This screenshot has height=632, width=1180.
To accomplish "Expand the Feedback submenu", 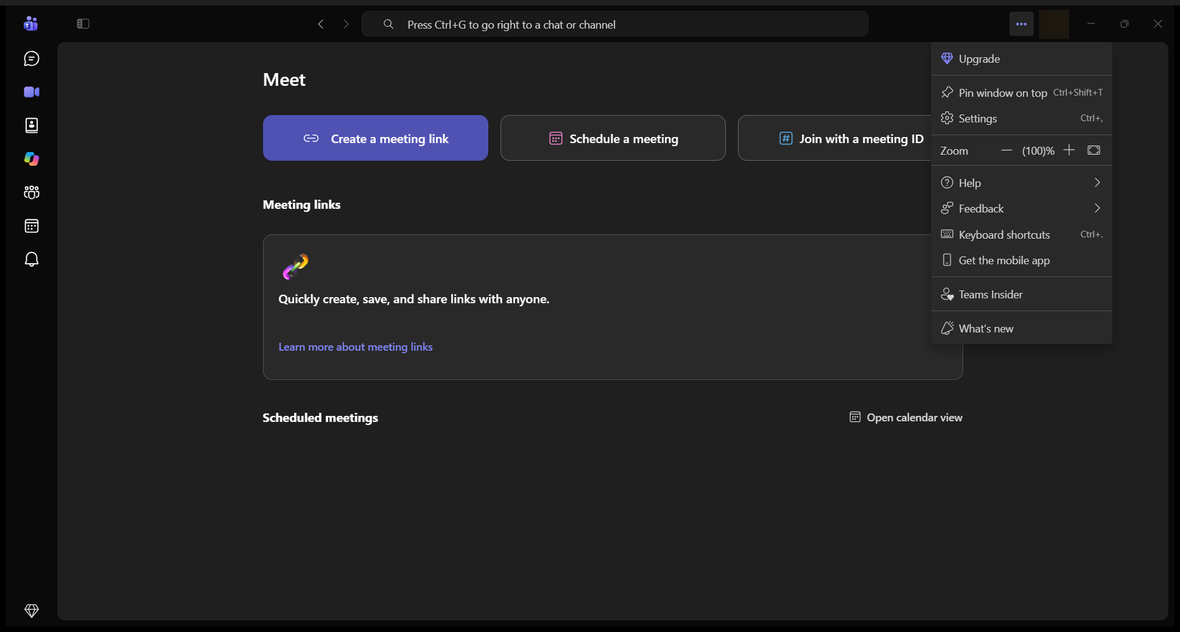I will pyautogui.click(x=1021, y=208).
